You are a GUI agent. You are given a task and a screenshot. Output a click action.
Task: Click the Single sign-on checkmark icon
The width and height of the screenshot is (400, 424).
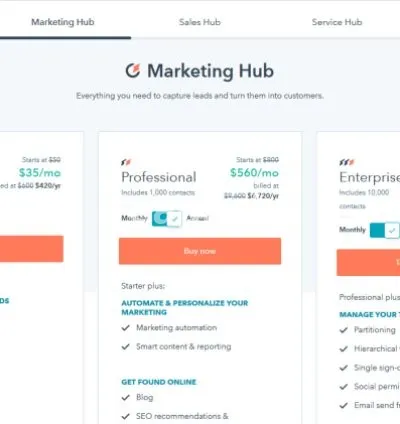tap(344, 368)
